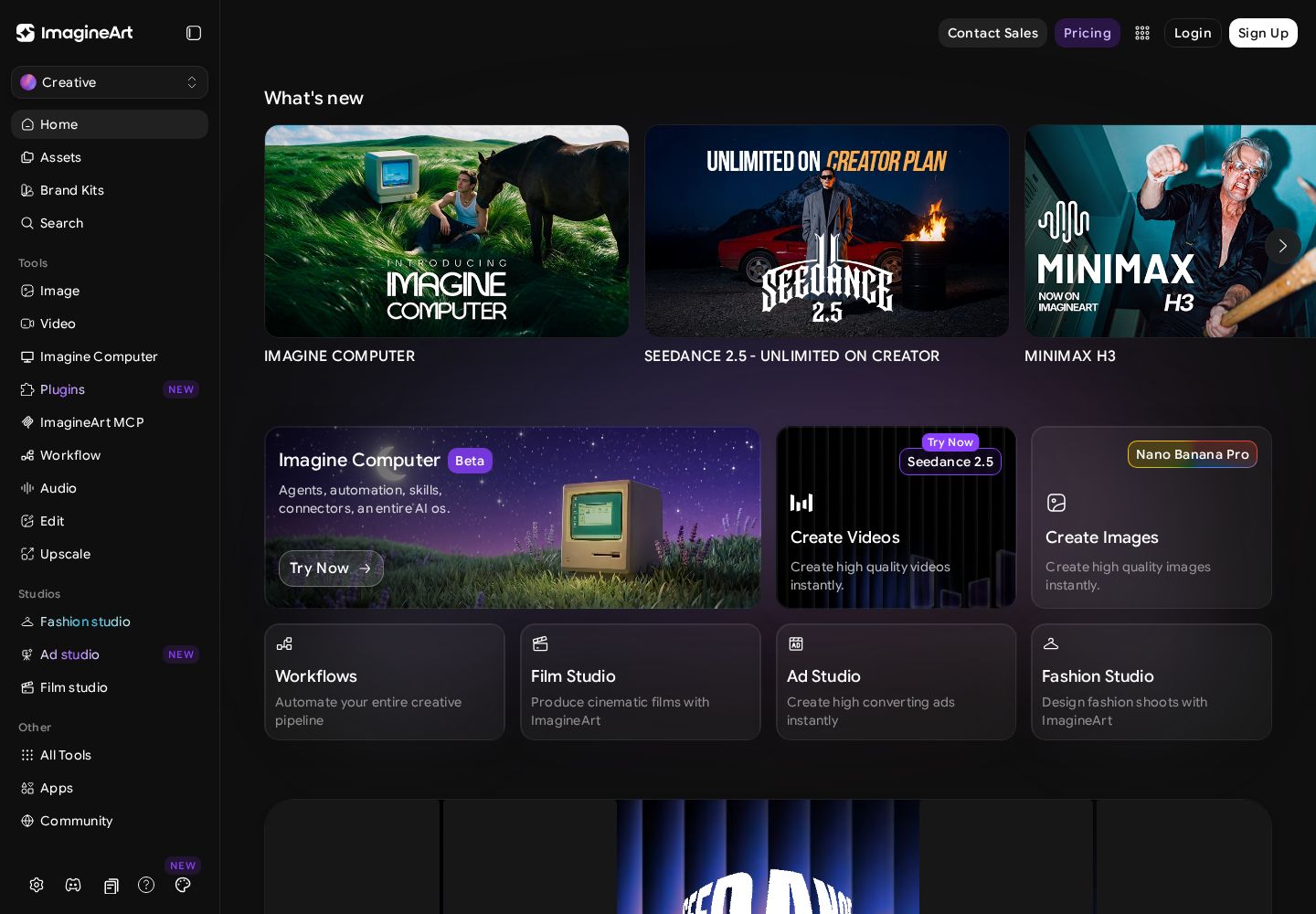1316x914 pixels.
Task: Open All Tools in sidebar
Action: (110, 755)
